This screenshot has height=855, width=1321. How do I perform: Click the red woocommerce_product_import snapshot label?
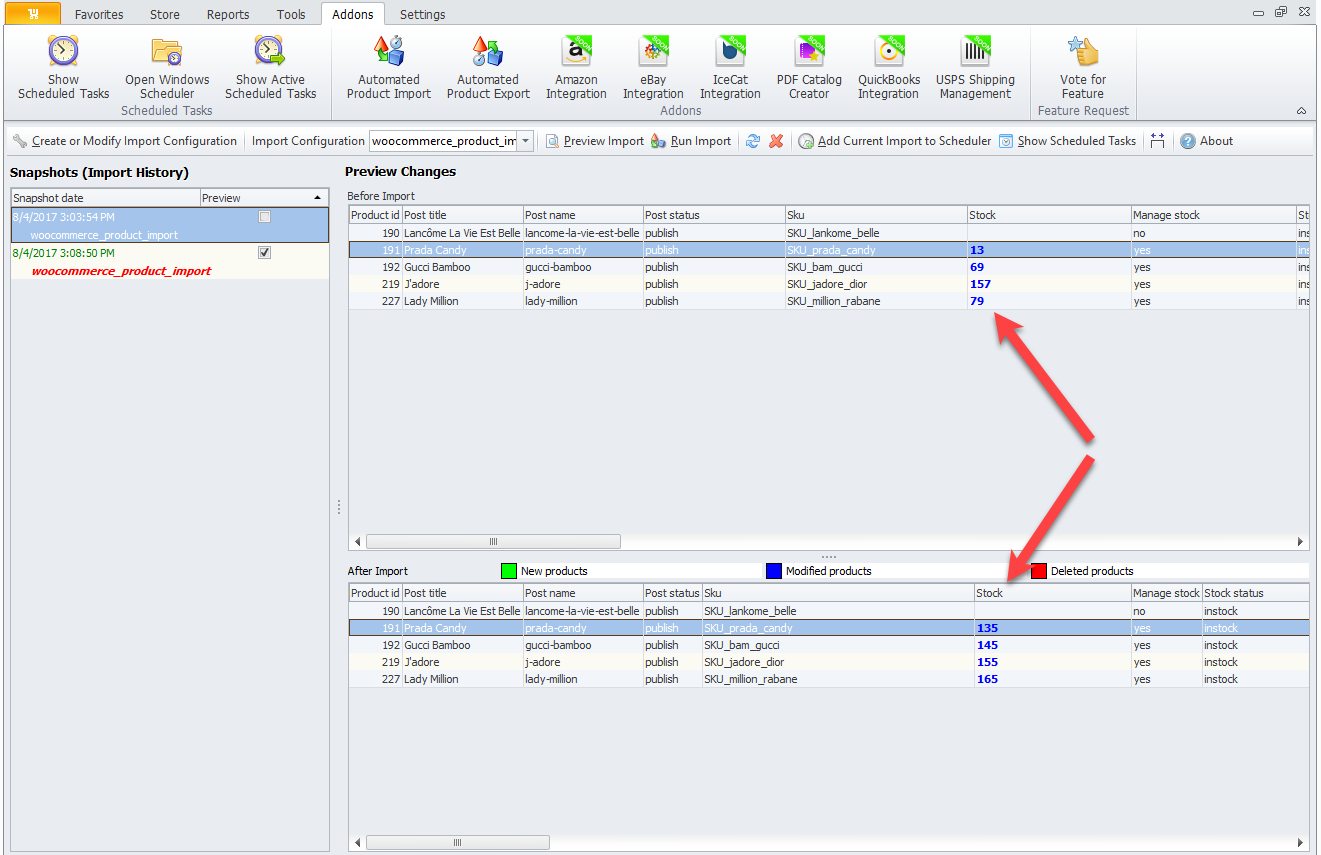point(121,271)
